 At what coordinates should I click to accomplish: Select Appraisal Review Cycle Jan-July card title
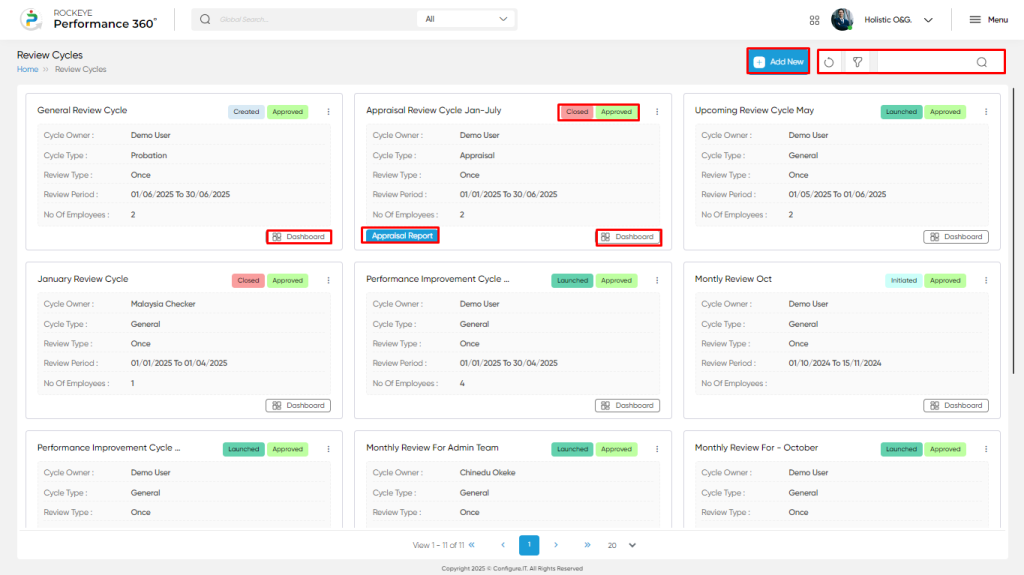click(x=434, y=110)
